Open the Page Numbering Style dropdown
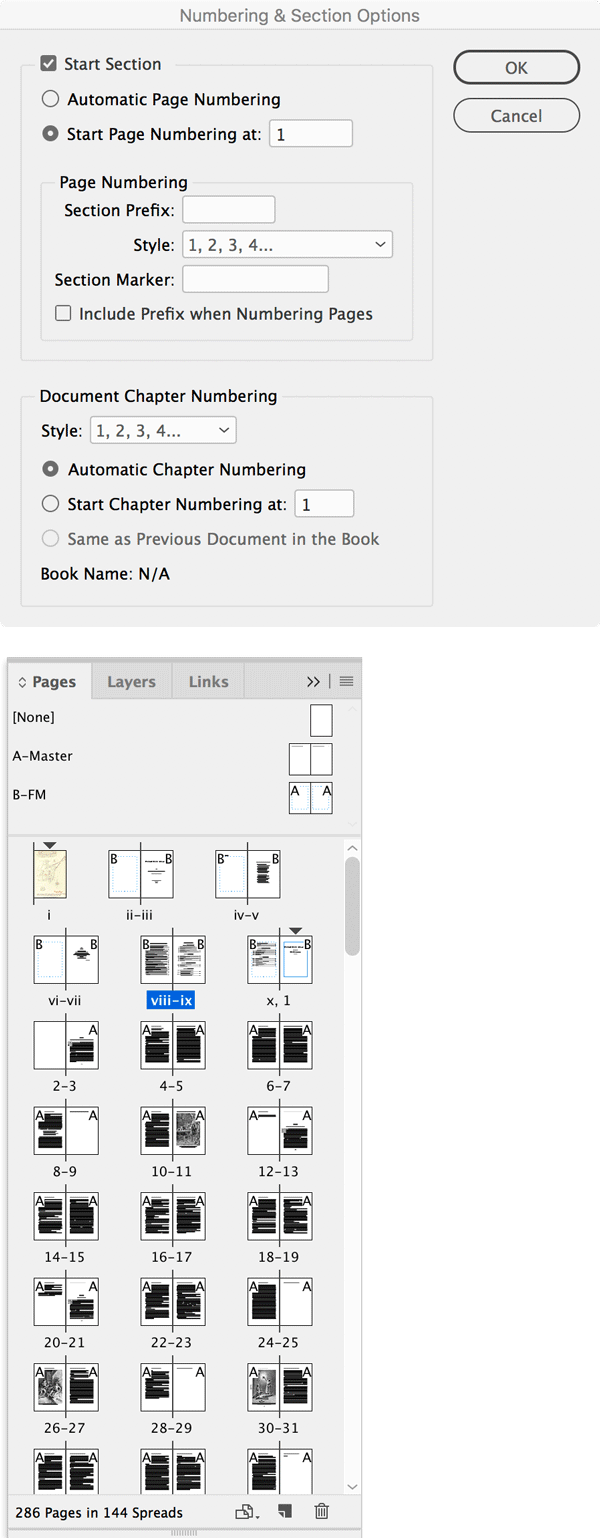600x1538 pixels. click(287, 245)
